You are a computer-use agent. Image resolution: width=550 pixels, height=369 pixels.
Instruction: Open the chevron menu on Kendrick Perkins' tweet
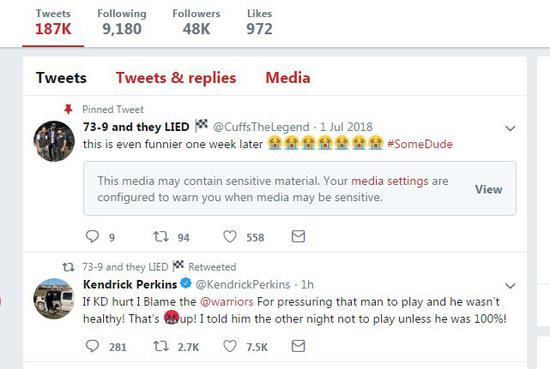tap(510, 286)
